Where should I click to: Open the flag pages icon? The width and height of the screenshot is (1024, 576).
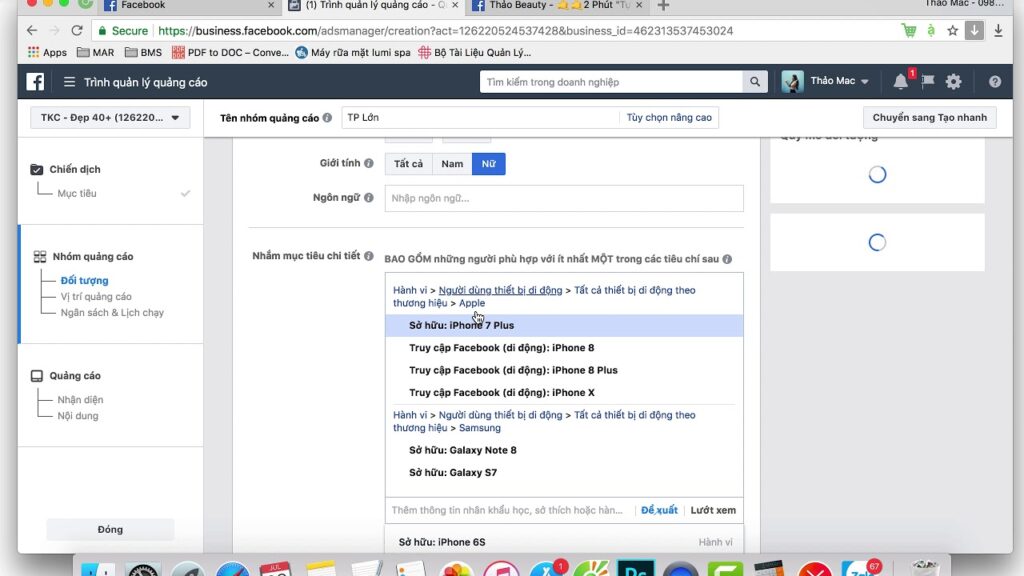(927, 82)
